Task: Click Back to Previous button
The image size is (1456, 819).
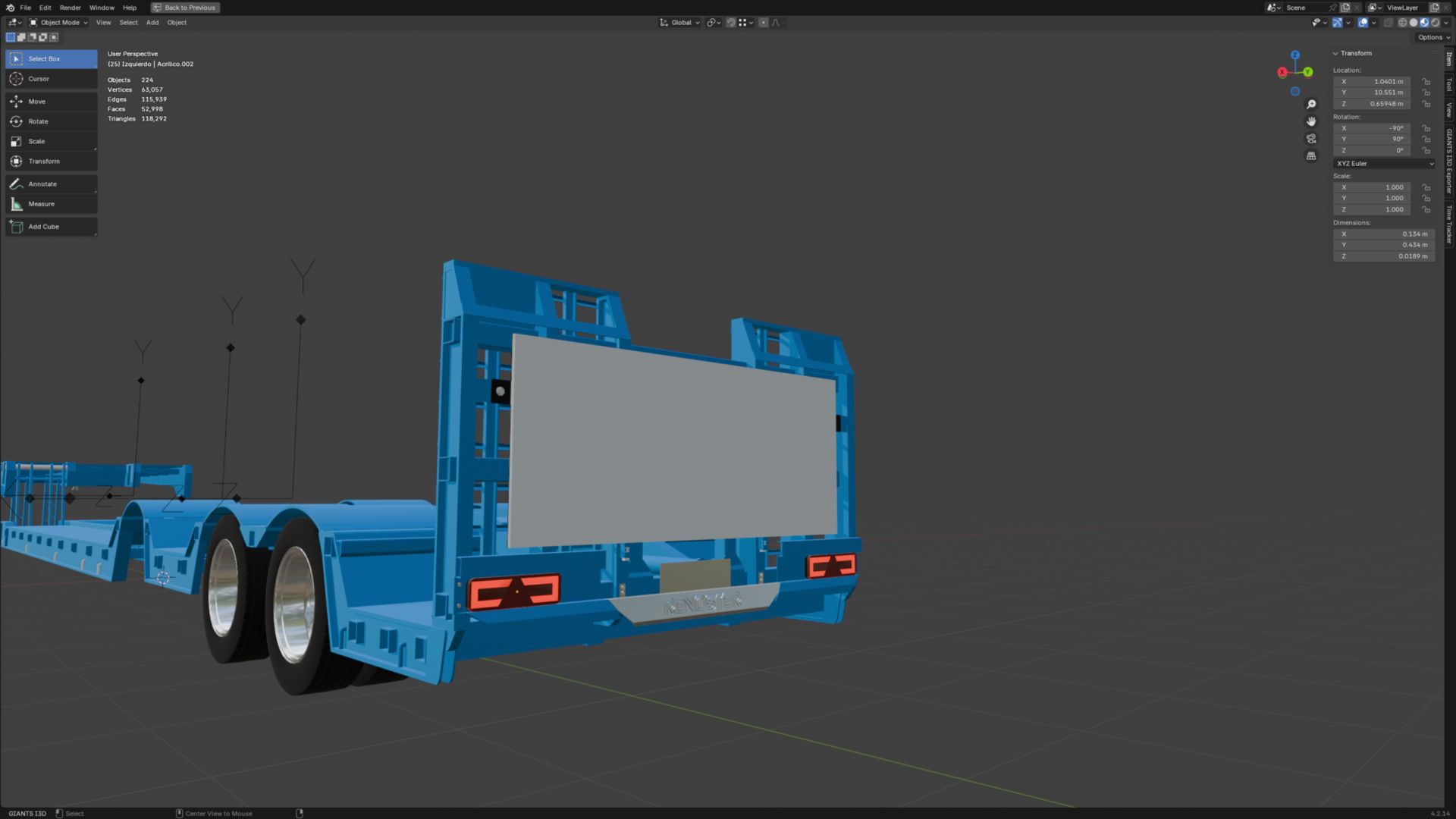Action: click(x=184, y=8)
